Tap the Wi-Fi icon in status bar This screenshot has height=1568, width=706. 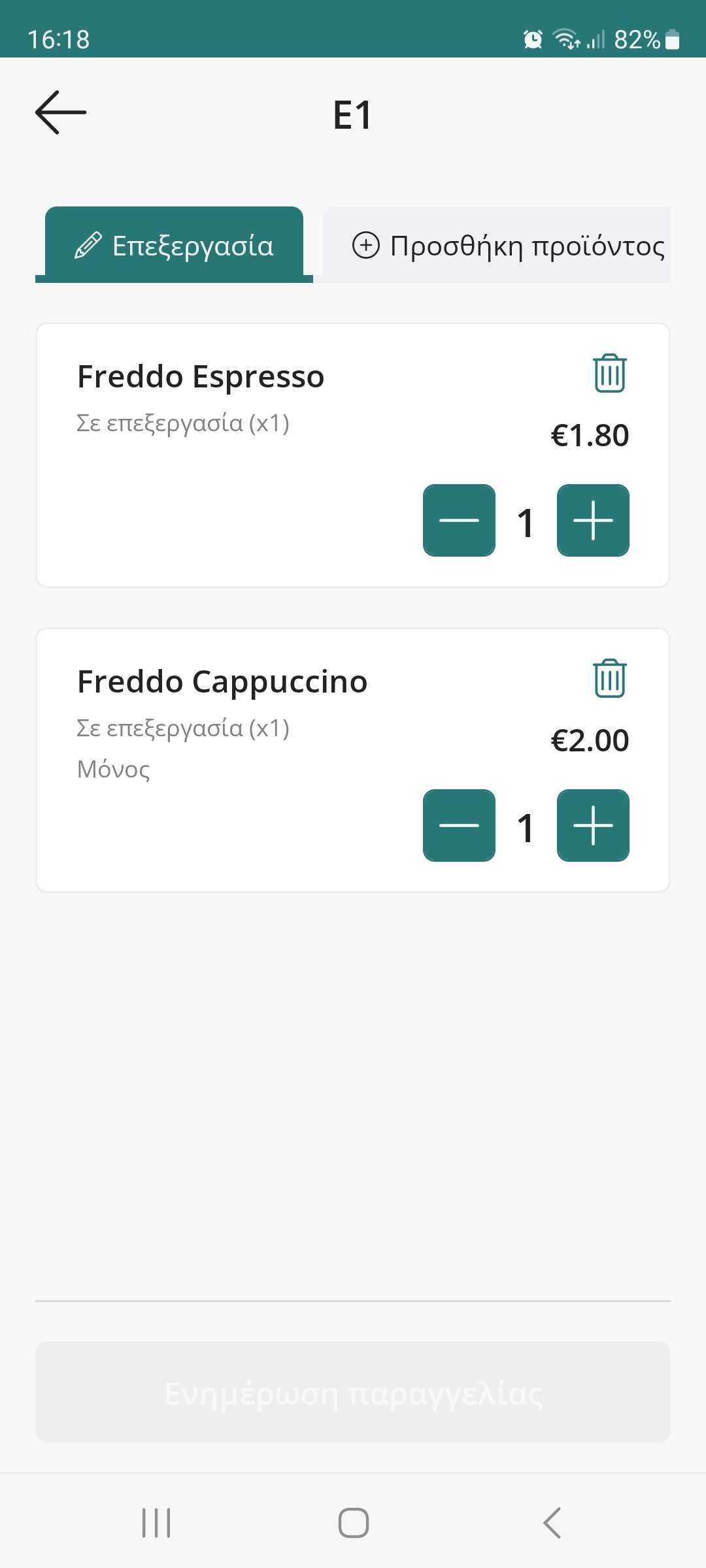[x=565, y=40]
